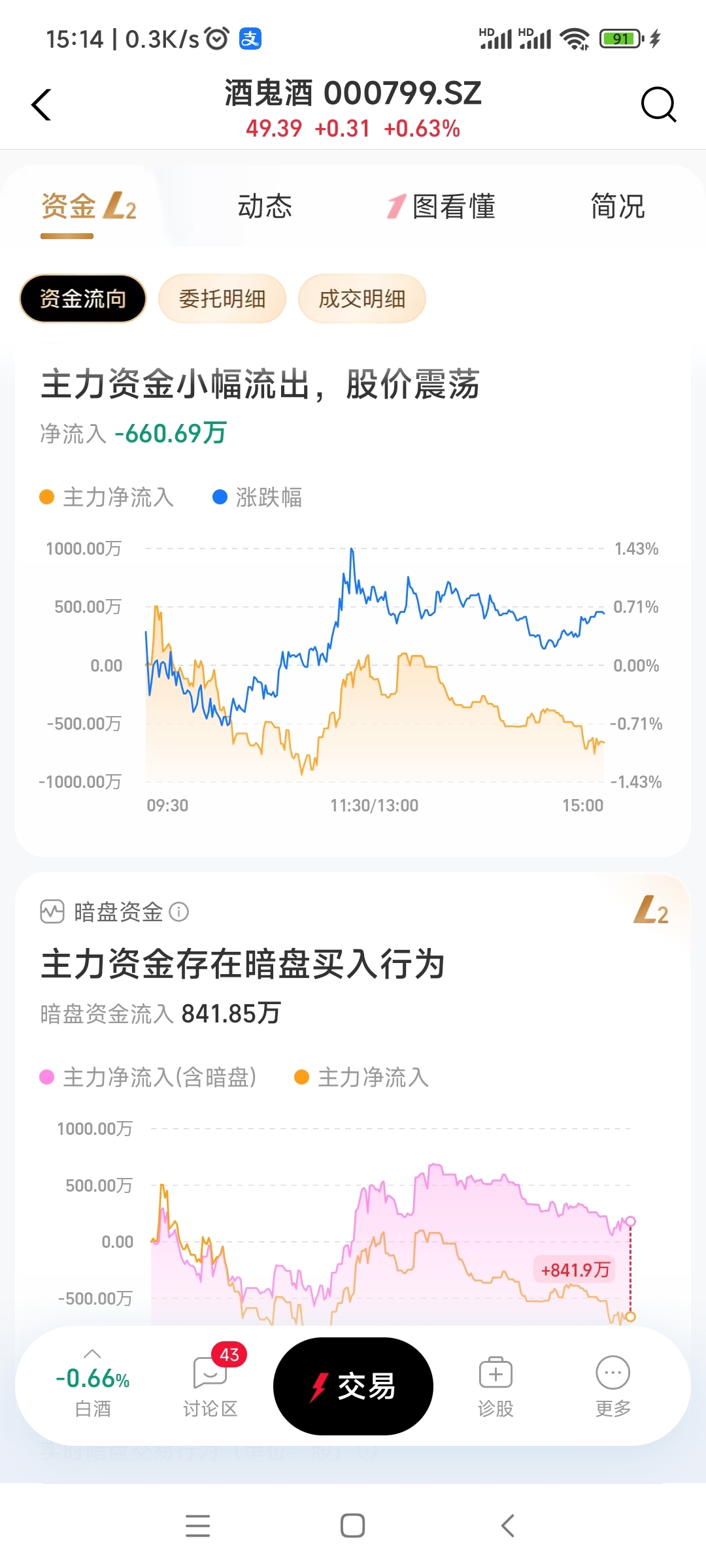706x1568 pixels.
Task: Open the 图看懂 tab
Action: click(x=441, y=206)
